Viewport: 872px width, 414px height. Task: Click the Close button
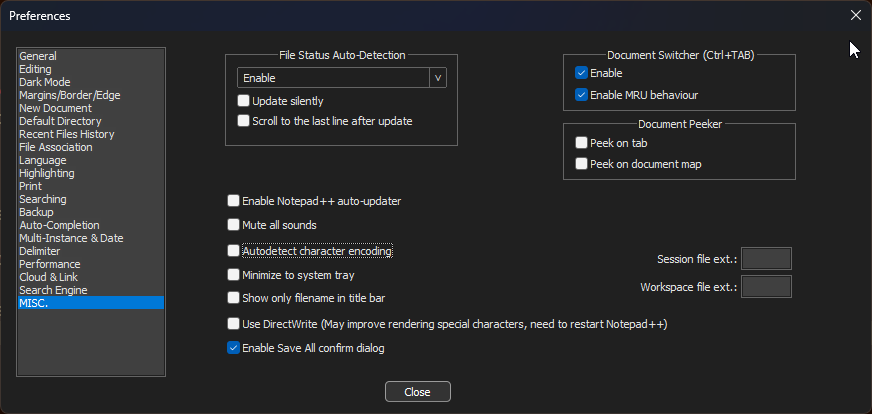tap(418, 392)
